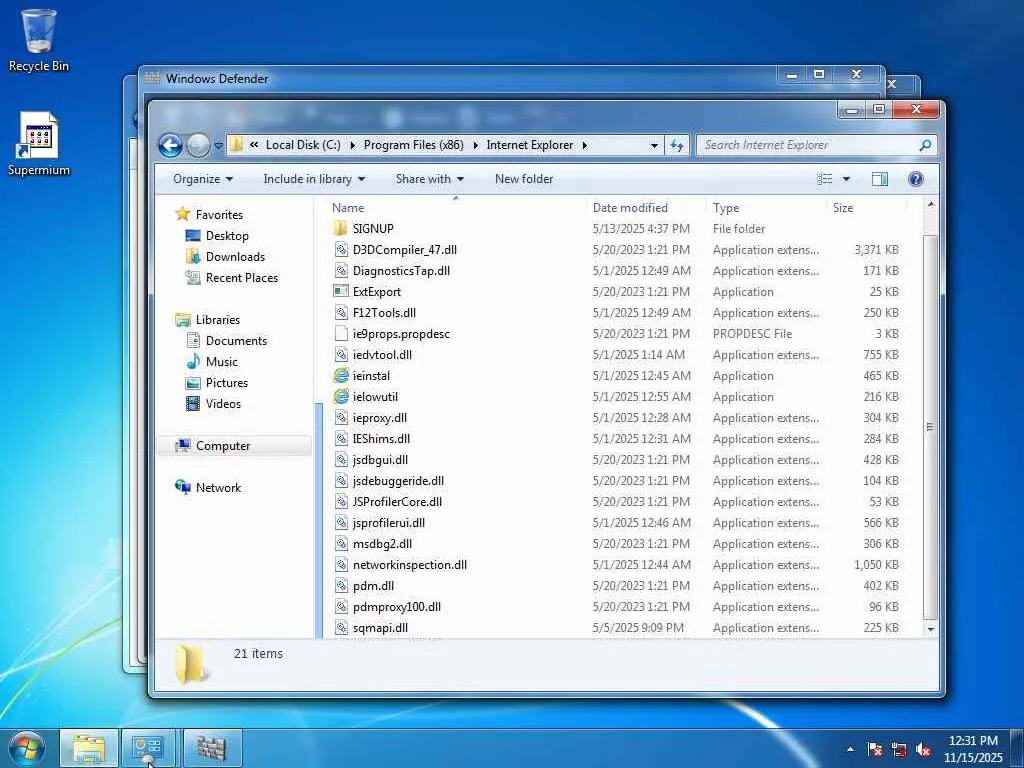This screenshot has width=1024, height=768.
Task: Click the Windows Defender window title
Action: point(217,78)
